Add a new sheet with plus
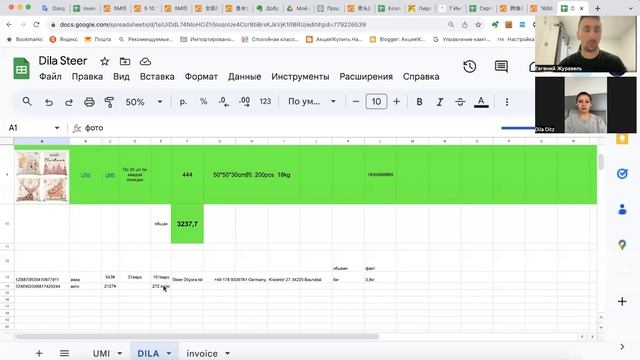 [39, 353]
